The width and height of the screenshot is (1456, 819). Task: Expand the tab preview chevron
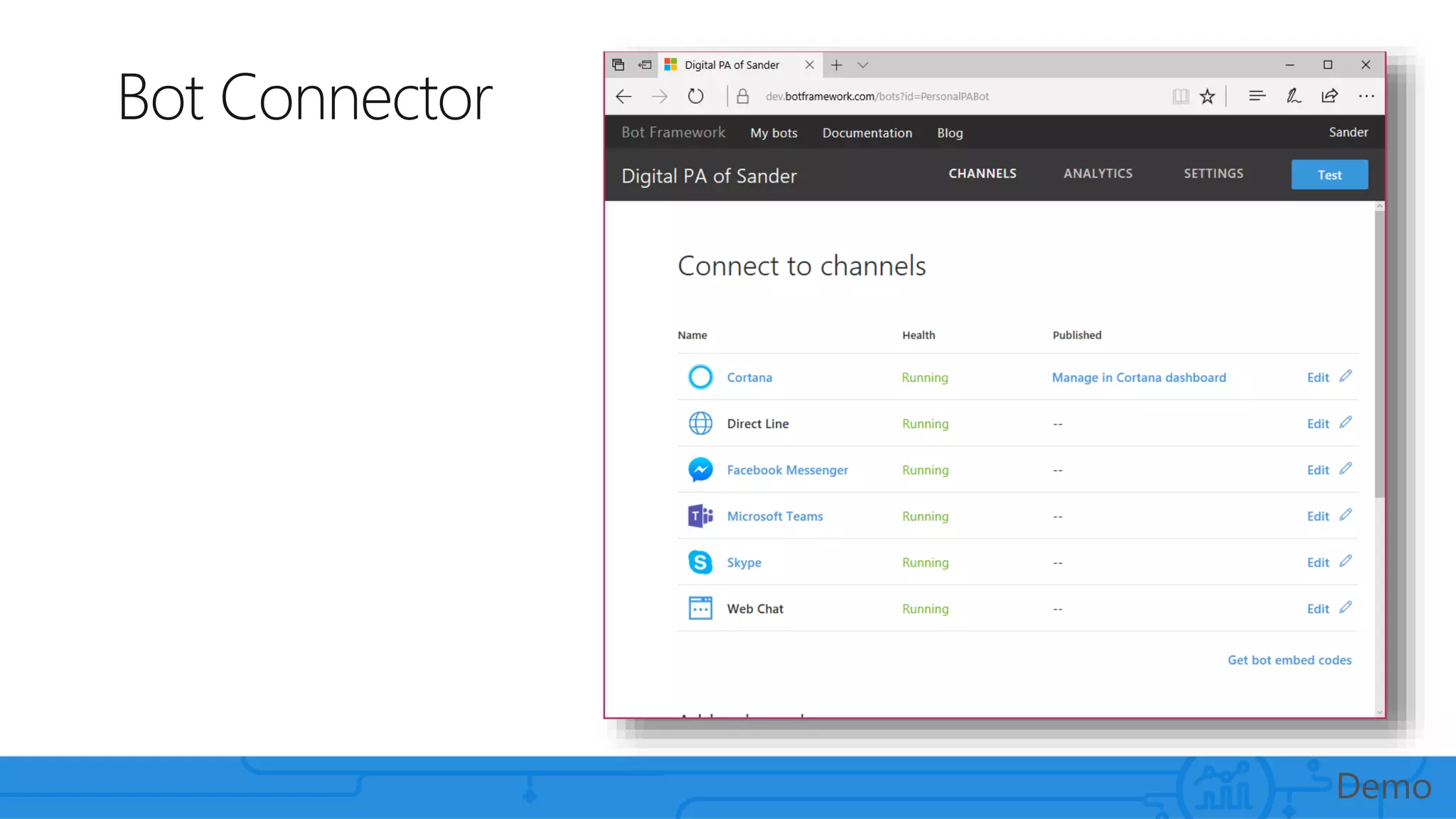pos(862,65)
